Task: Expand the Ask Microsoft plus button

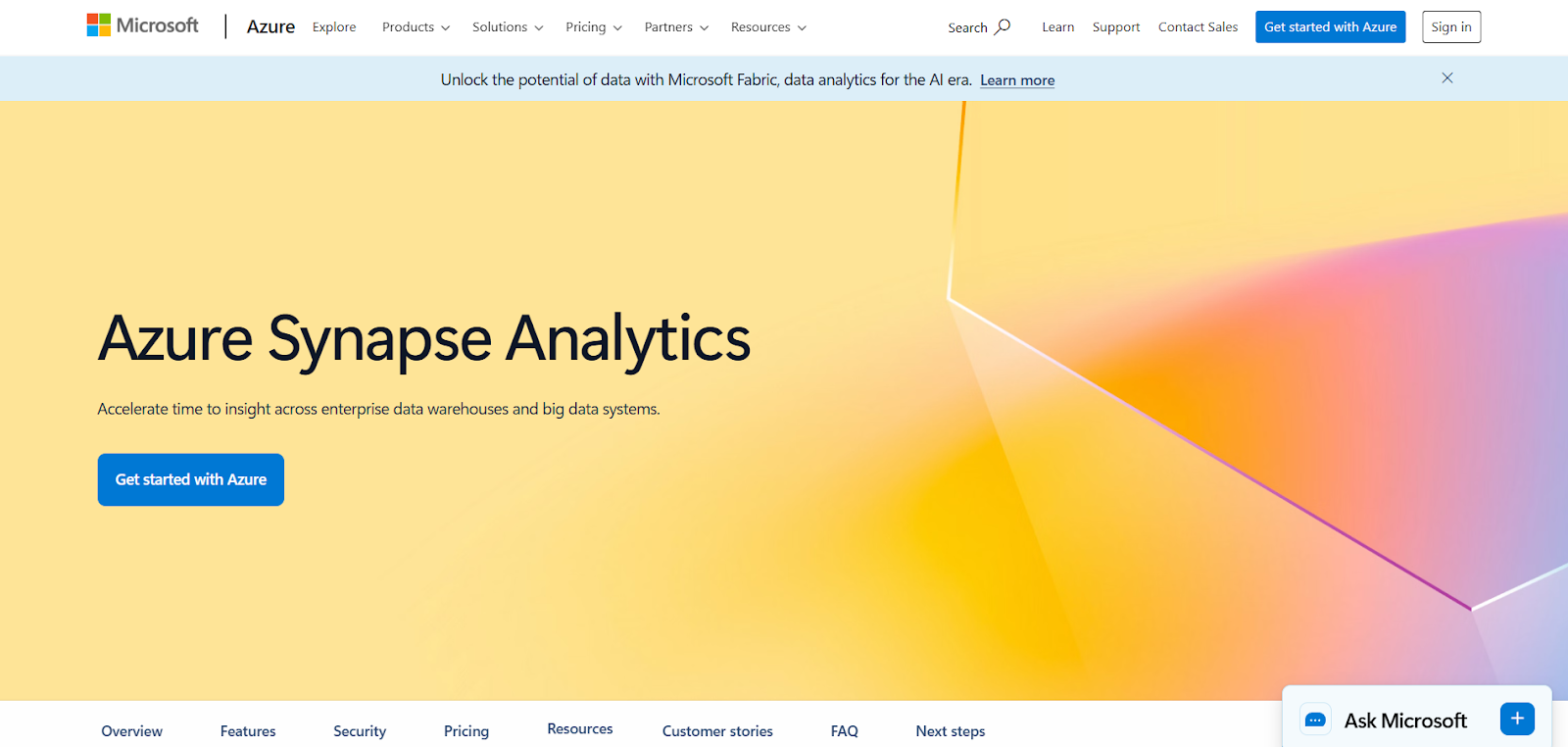Action: pyautogui.click(x=1516, y=719)
